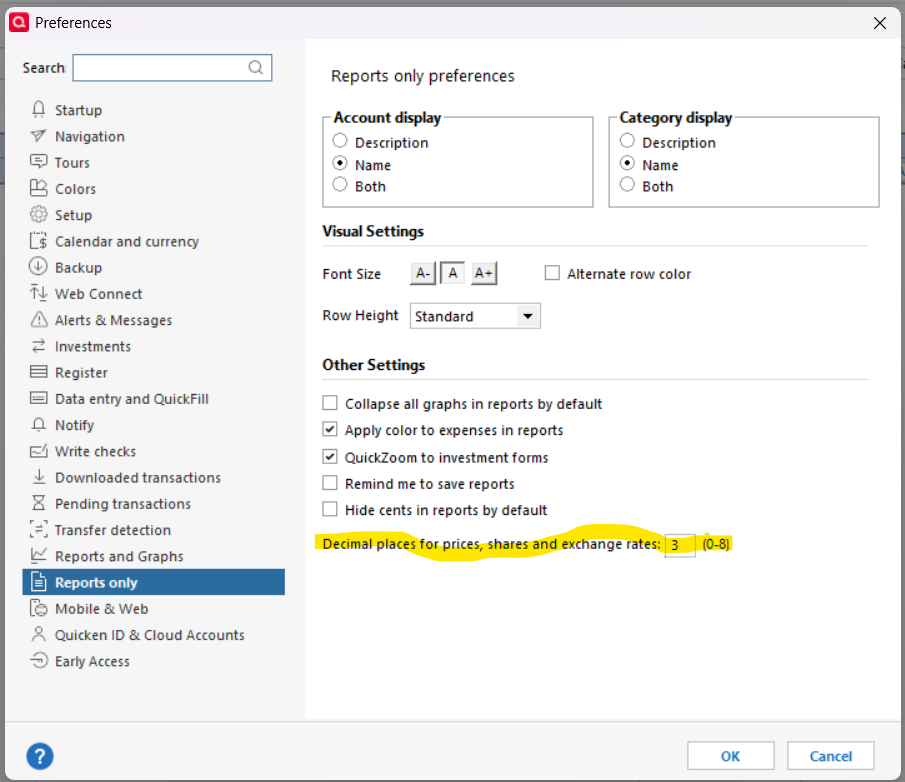Click the Pending transactions hourglass icon

(38, 503)
